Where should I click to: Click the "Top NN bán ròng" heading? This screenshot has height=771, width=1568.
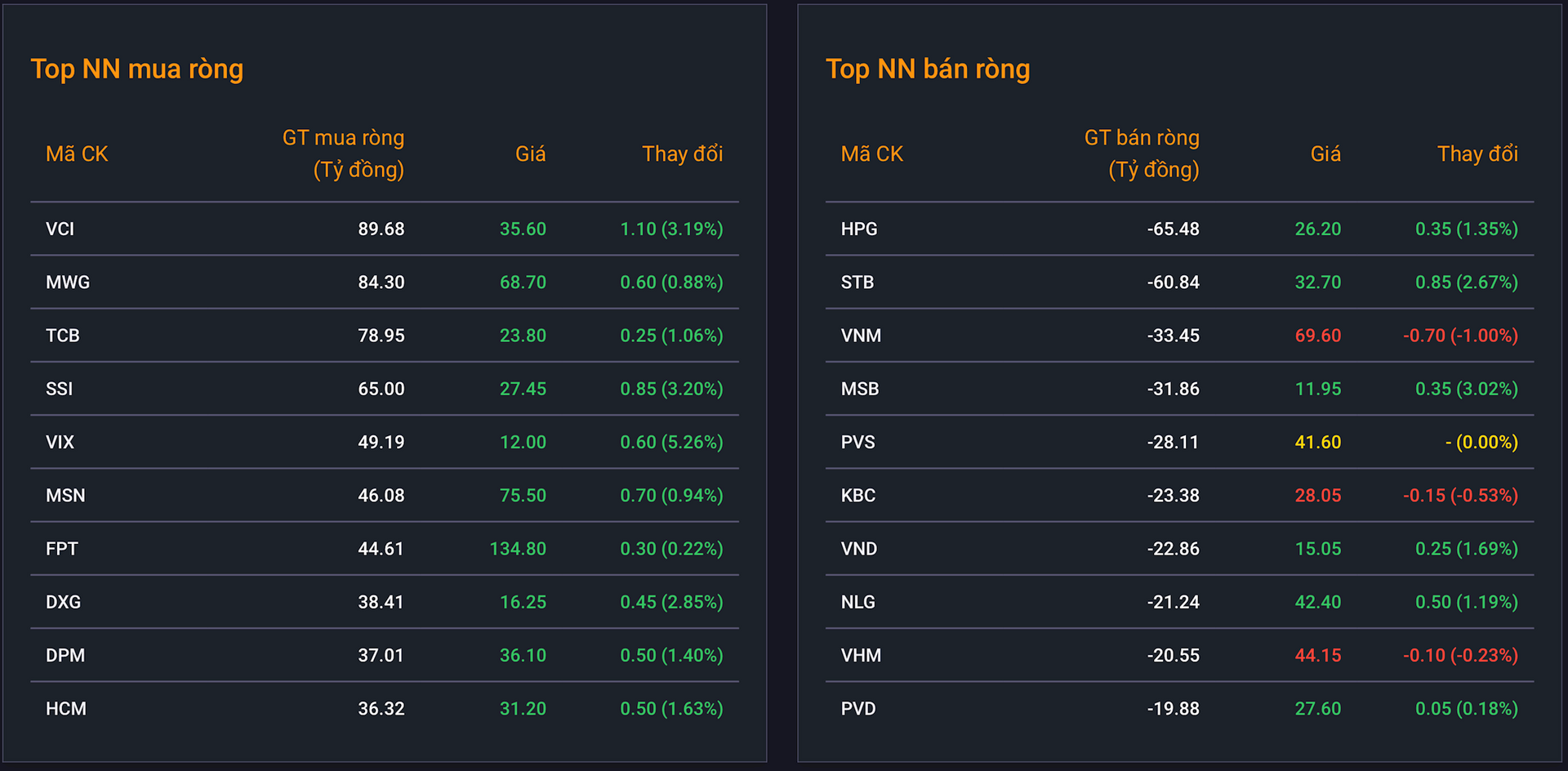928,69
